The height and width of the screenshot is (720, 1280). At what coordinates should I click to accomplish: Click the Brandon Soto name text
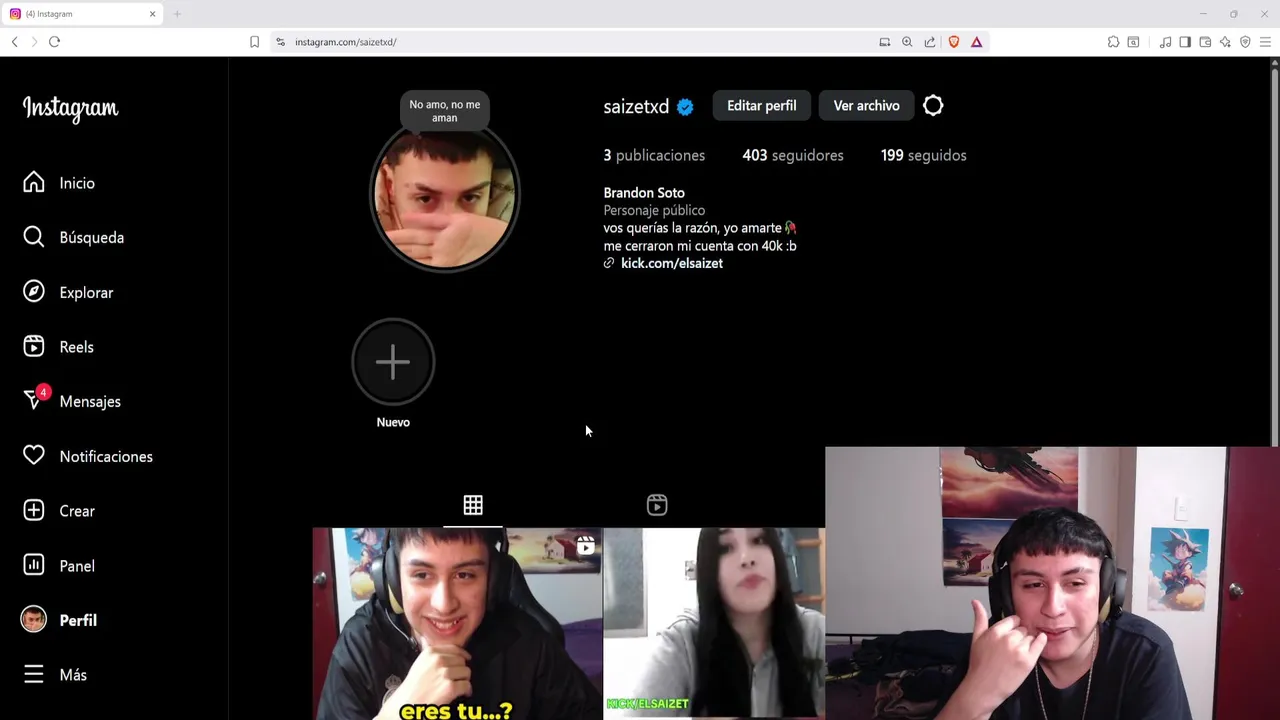click(644, 192)
